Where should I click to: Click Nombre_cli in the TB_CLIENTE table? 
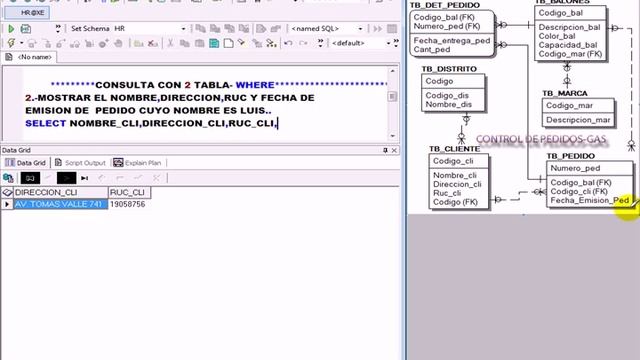455,175
